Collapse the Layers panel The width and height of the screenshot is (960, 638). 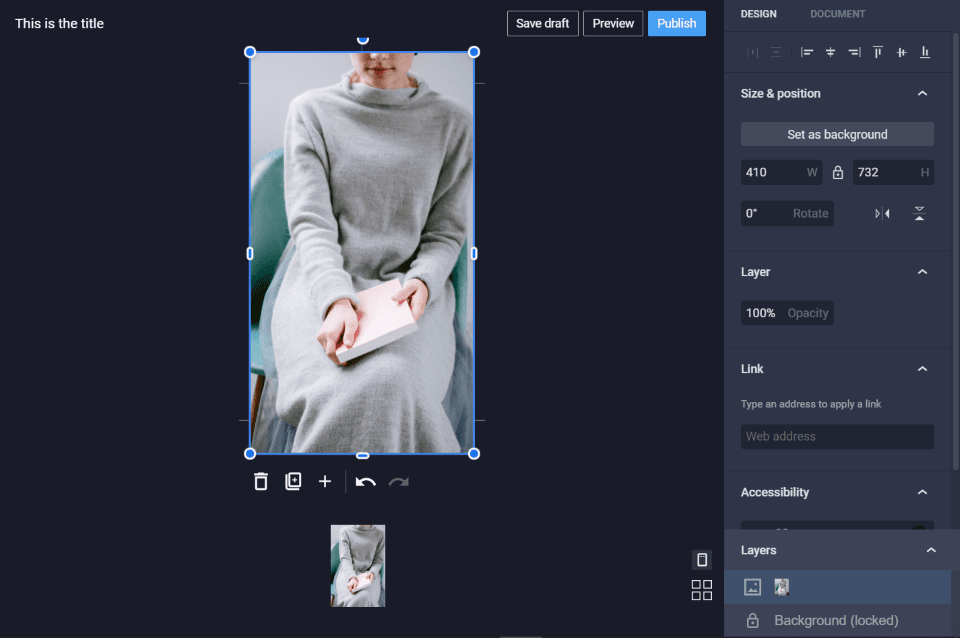pyautogui.click(x=931, y=551)
